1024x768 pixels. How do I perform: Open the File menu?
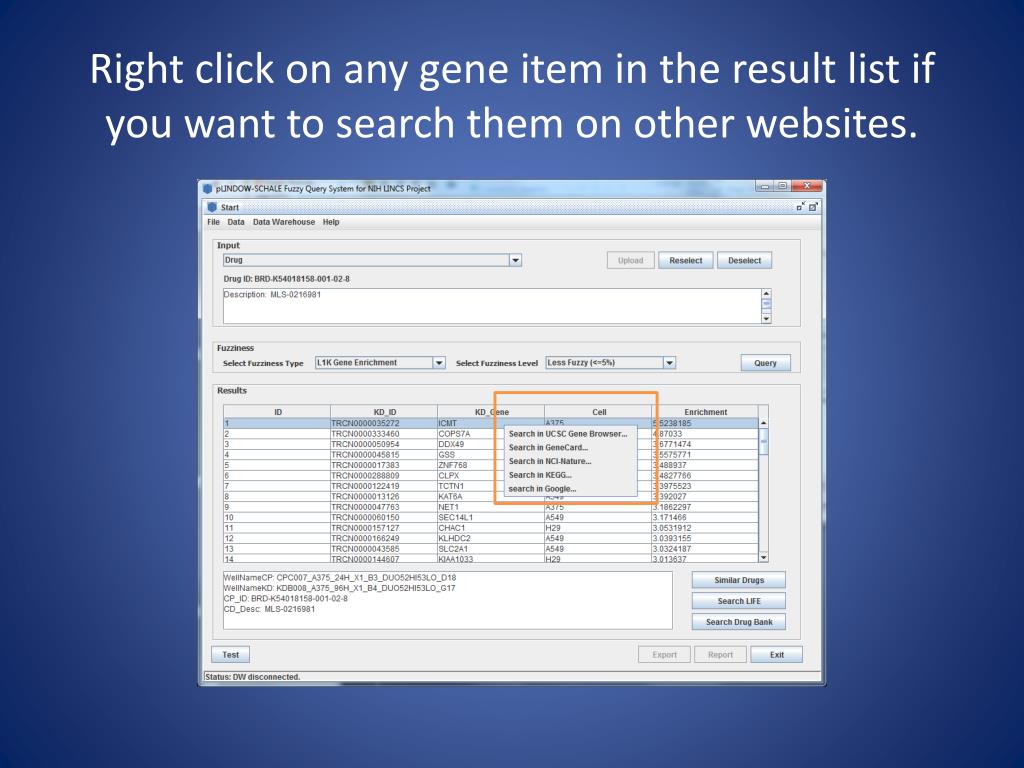214,222
